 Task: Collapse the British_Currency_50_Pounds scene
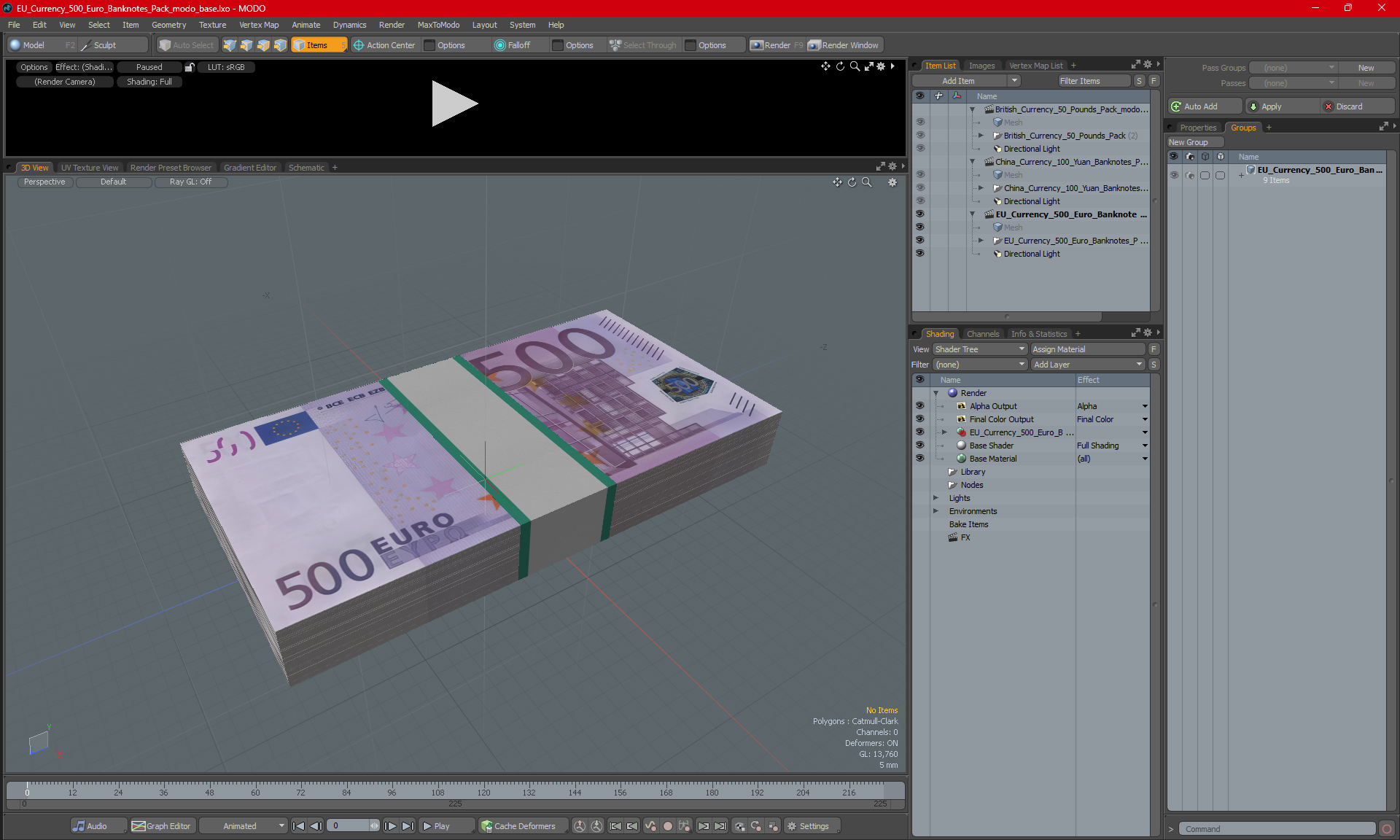tap(972, 109)
